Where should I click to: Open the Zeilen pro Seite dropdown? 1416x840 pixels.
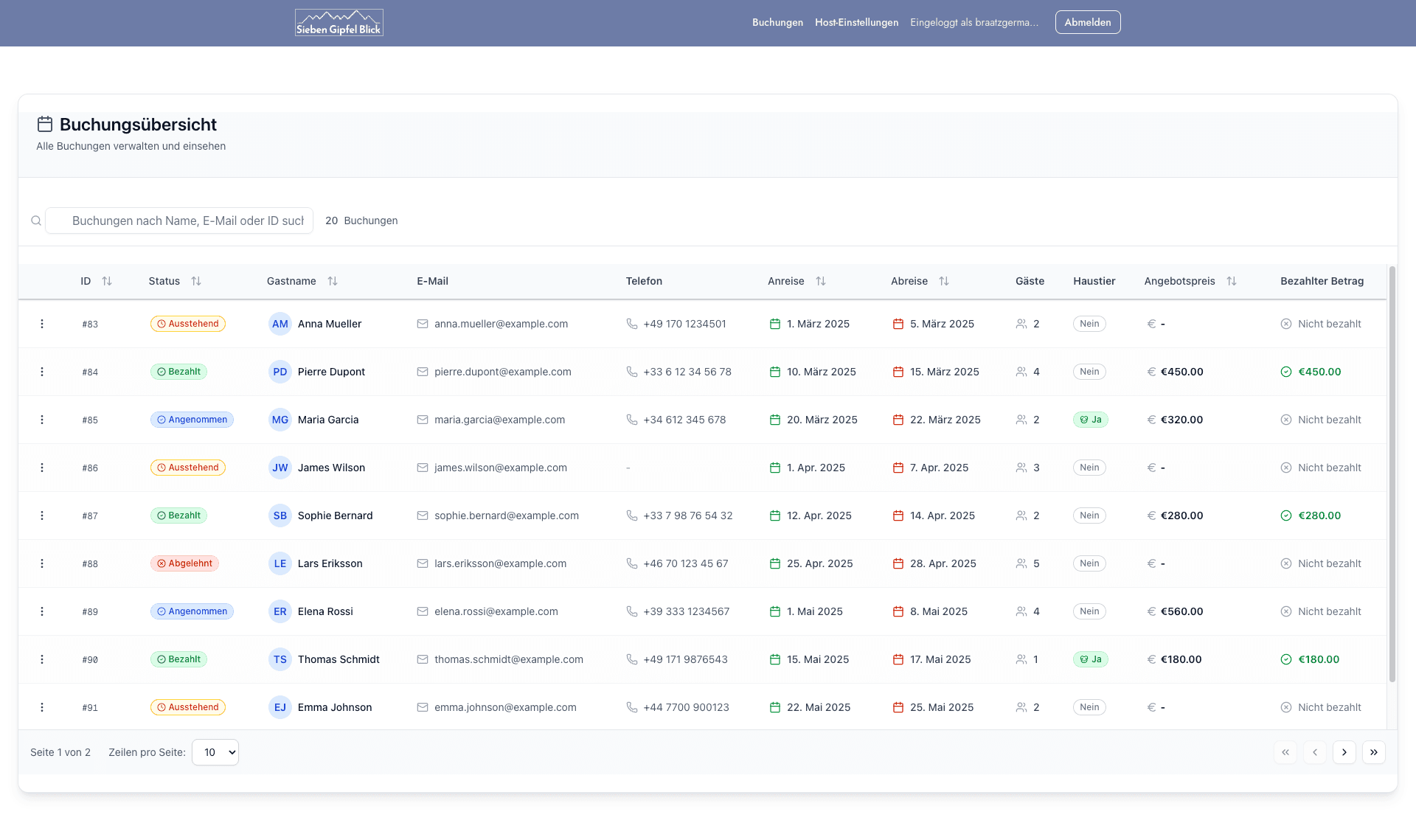click(x=215, y=752)
